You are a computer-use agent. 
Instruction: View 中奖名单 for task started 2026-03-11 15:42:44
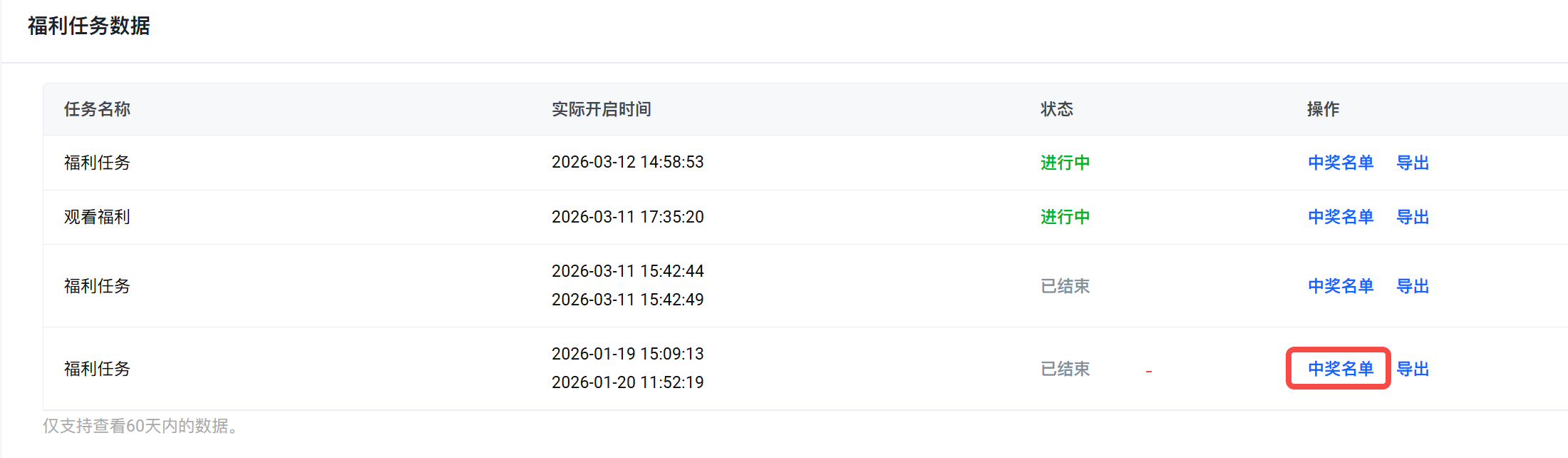[1340, 286]
